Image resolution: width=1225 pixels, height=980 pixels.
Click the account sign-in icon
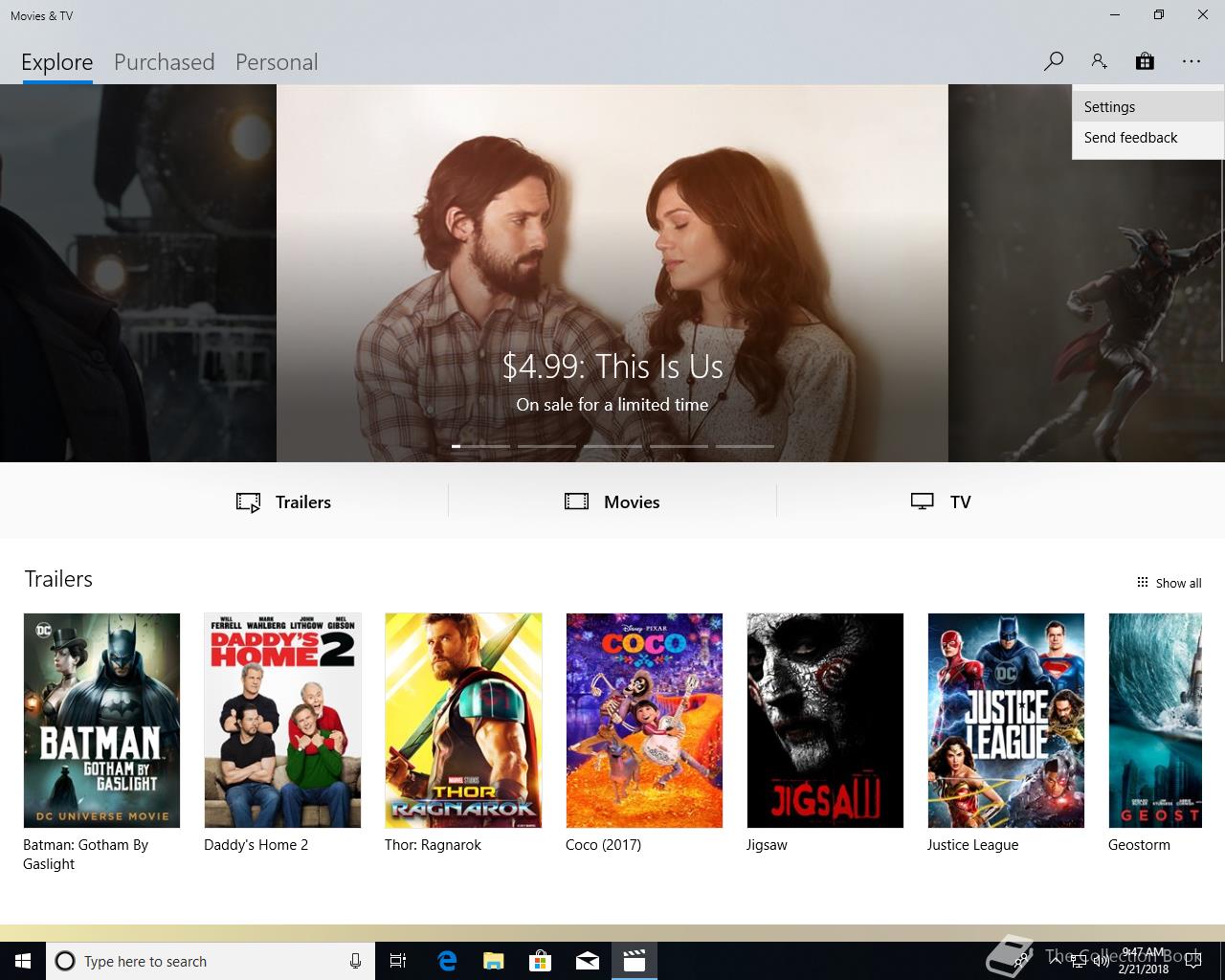tap(1099, 61)
